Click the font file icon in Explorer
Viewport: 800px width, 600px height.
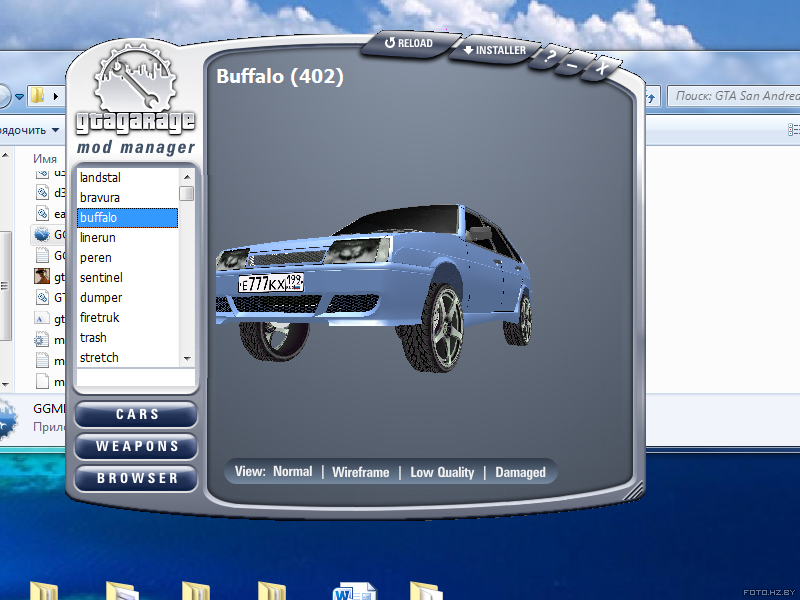coord(42,318)
